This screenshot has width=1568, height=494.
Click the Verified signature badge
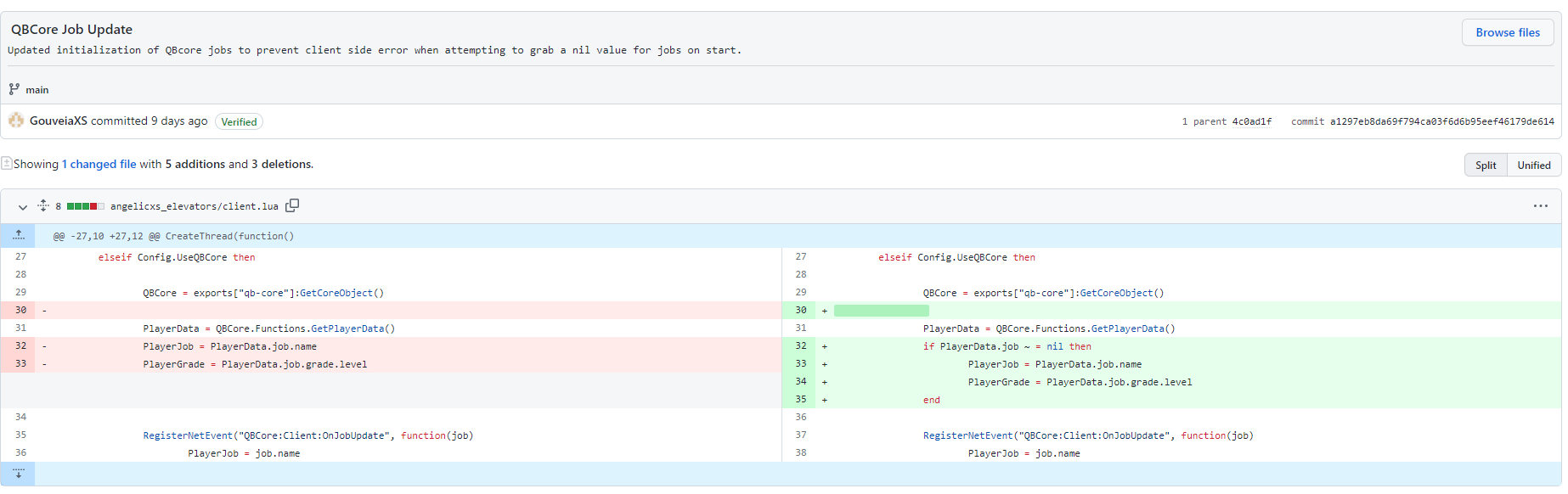coord(239,121)
